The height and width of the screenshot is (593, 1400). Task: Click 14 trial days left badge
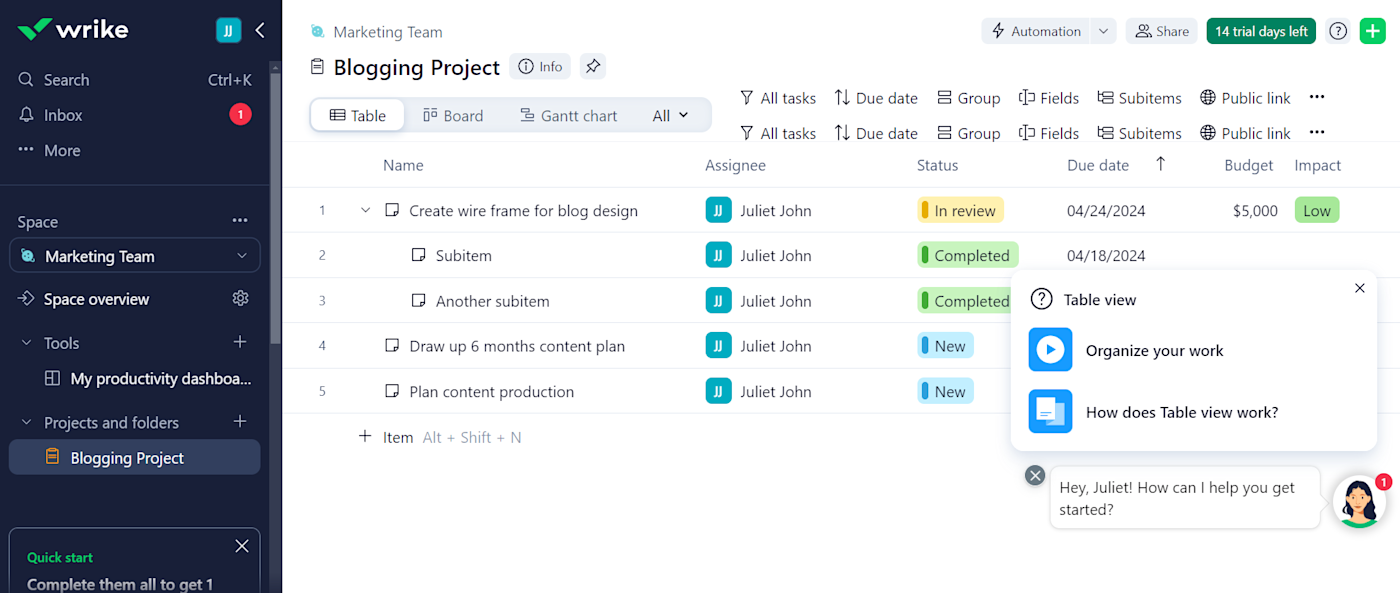[x=1261, y=31]
